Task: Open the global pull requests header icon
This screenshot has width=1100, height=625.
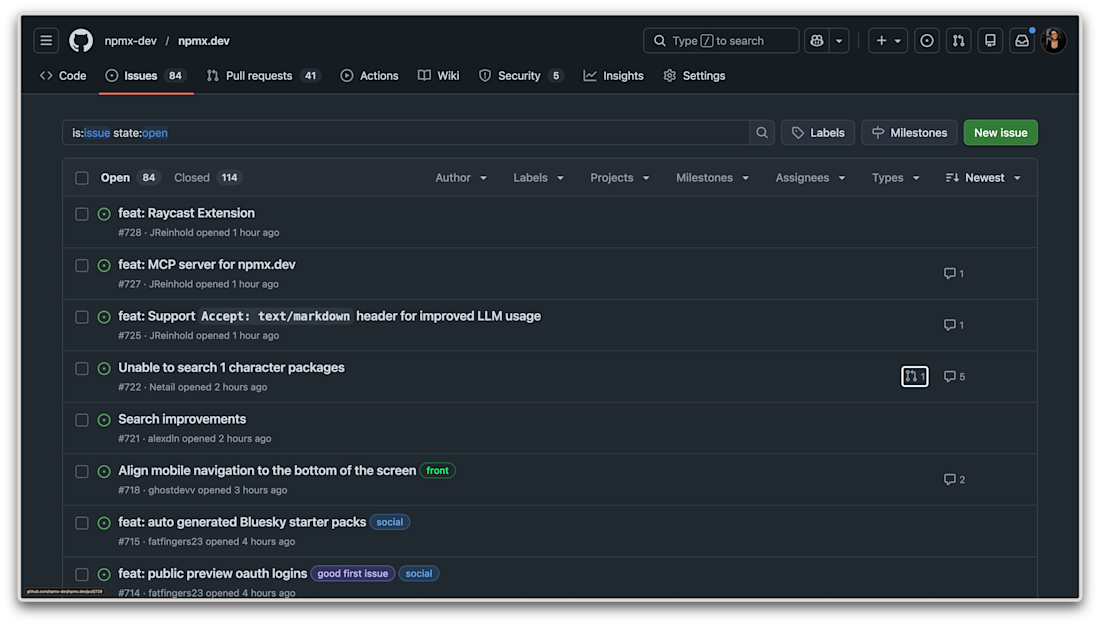Action: (958, 41)
